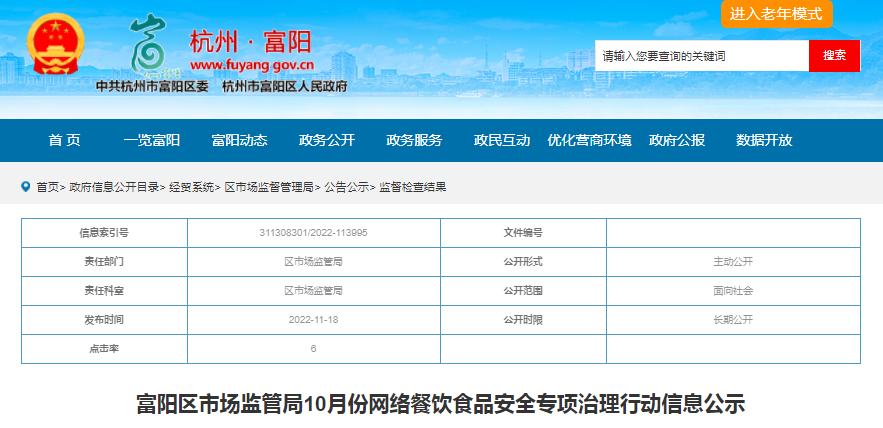Toggle 进入老年模式 senior mode
The width and height of the screenshot is (883, 428).
[776, 14]
